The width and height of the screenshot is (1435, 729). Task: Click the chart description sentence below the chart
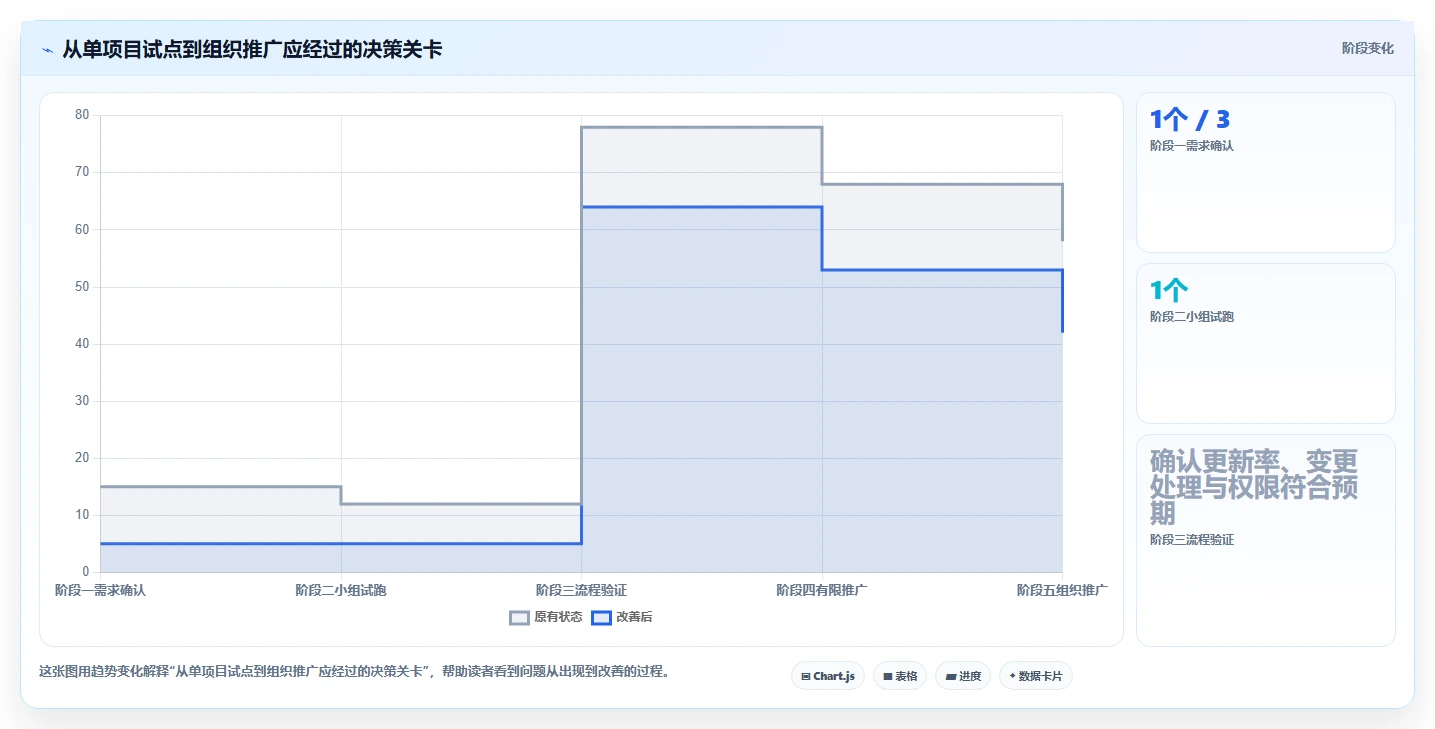point(354,671)
